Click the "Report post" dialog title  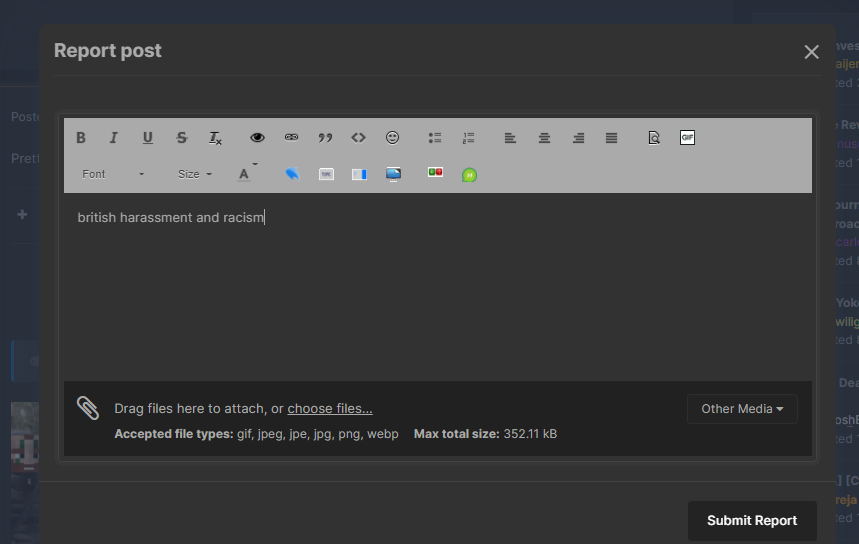(107, 50)
